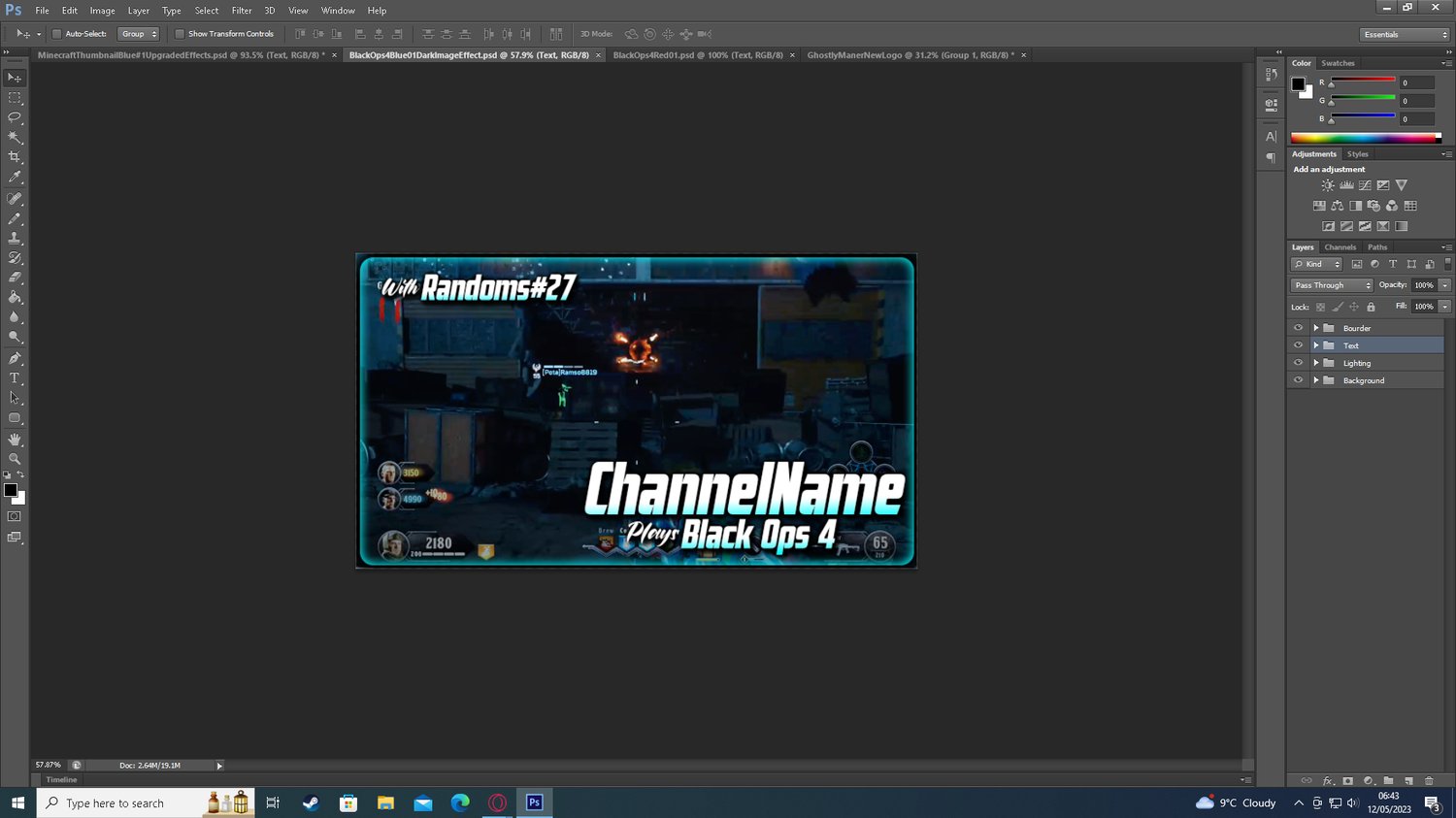This screenshot has height=818, width=1456.
Task: Select the Hand tool
Action: click(15, 440)
